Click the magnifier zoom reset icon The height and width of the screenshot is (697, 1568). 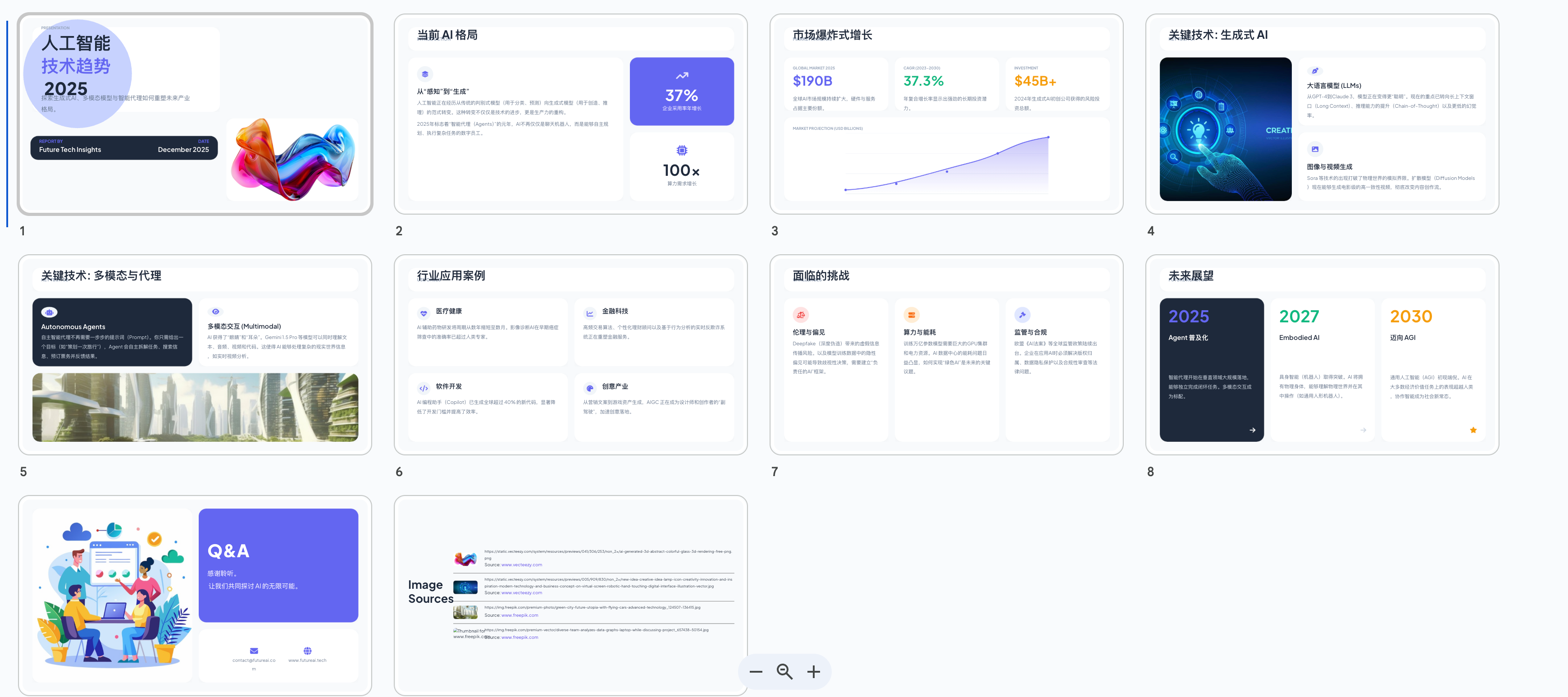point(784,671)
